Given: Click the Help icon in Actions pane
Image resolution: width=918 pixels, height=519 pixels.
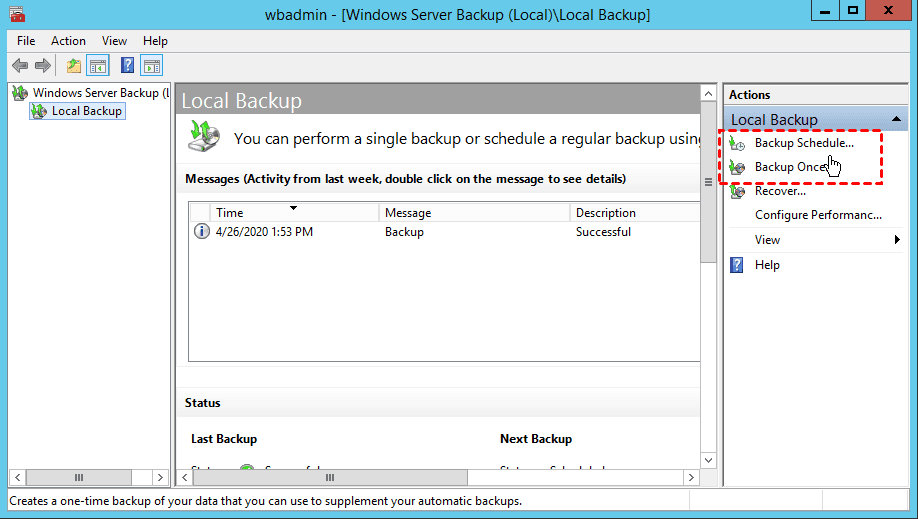Looking at the screenshot, I should click(737, 265).
